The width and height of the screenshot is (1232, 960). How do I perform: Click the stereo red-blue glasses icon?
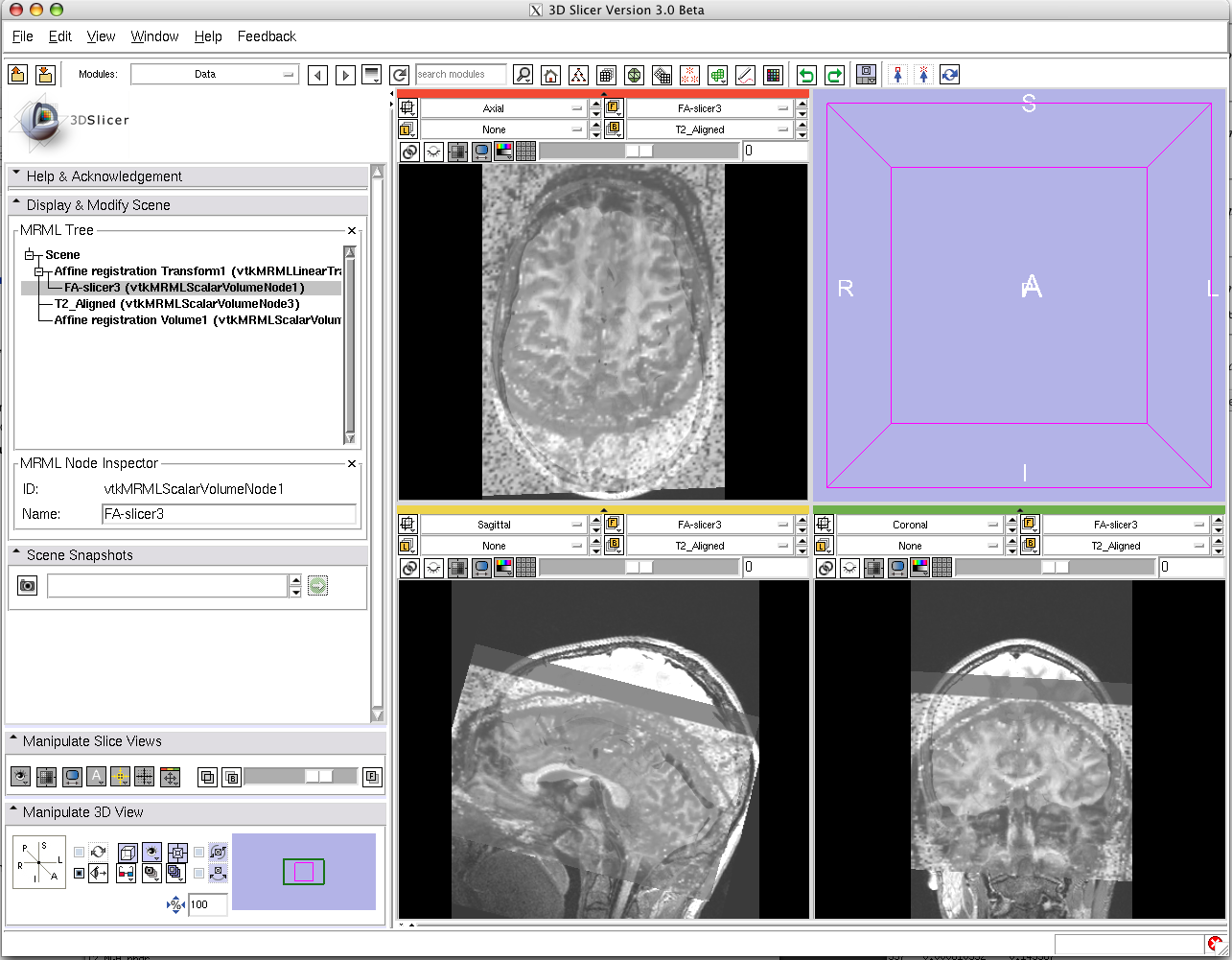coord(126,873)
